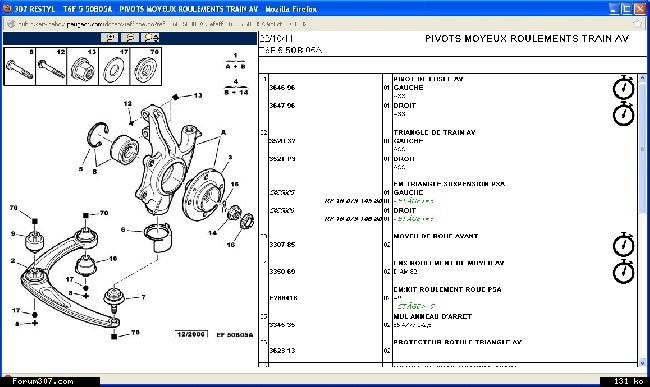Select the bolt thumbnail numbered 8
Screen dimensions: 650x387
[x=19, y=66]
